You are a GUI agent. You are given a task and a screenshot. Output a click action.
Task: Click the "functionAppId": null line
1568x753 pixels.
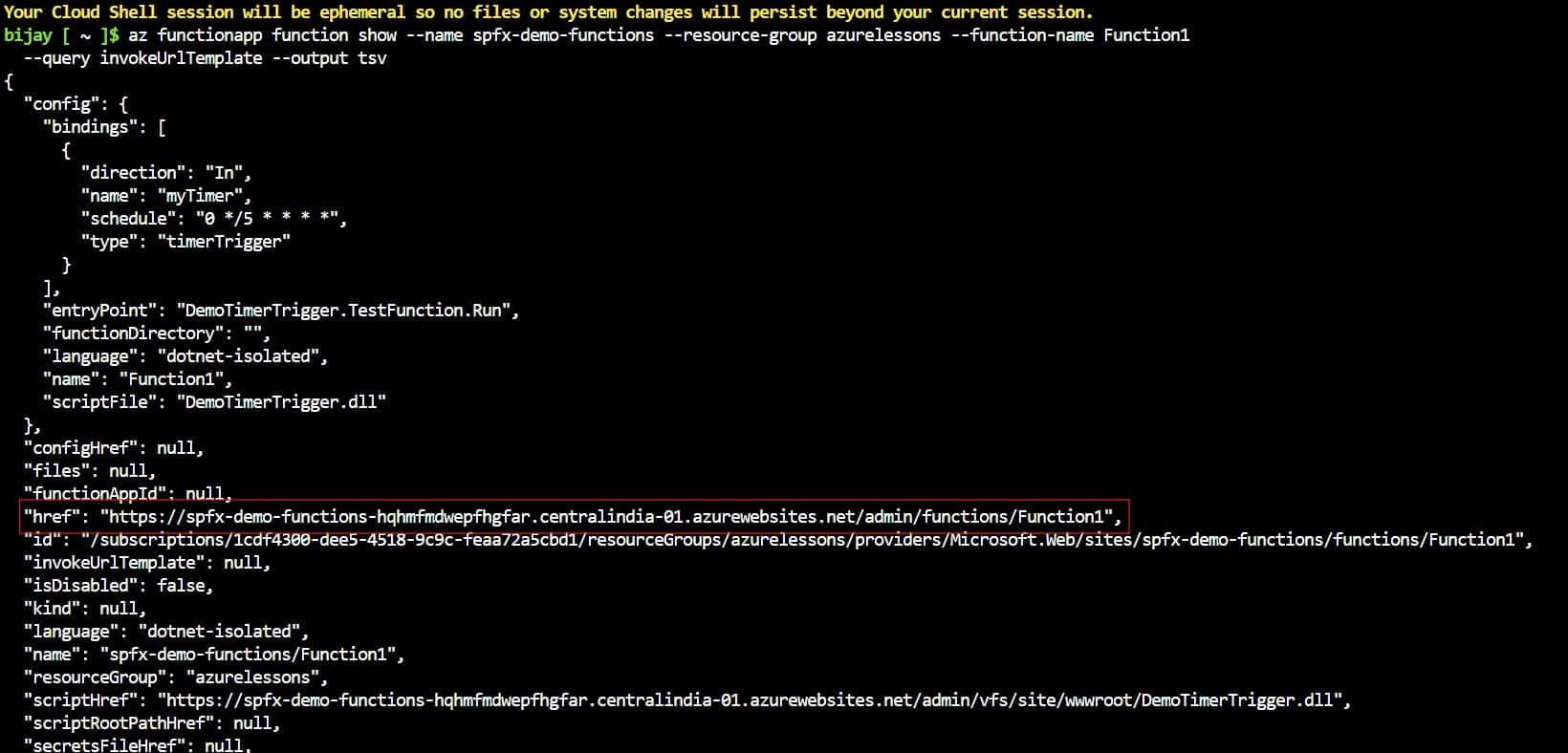point(128,494)
